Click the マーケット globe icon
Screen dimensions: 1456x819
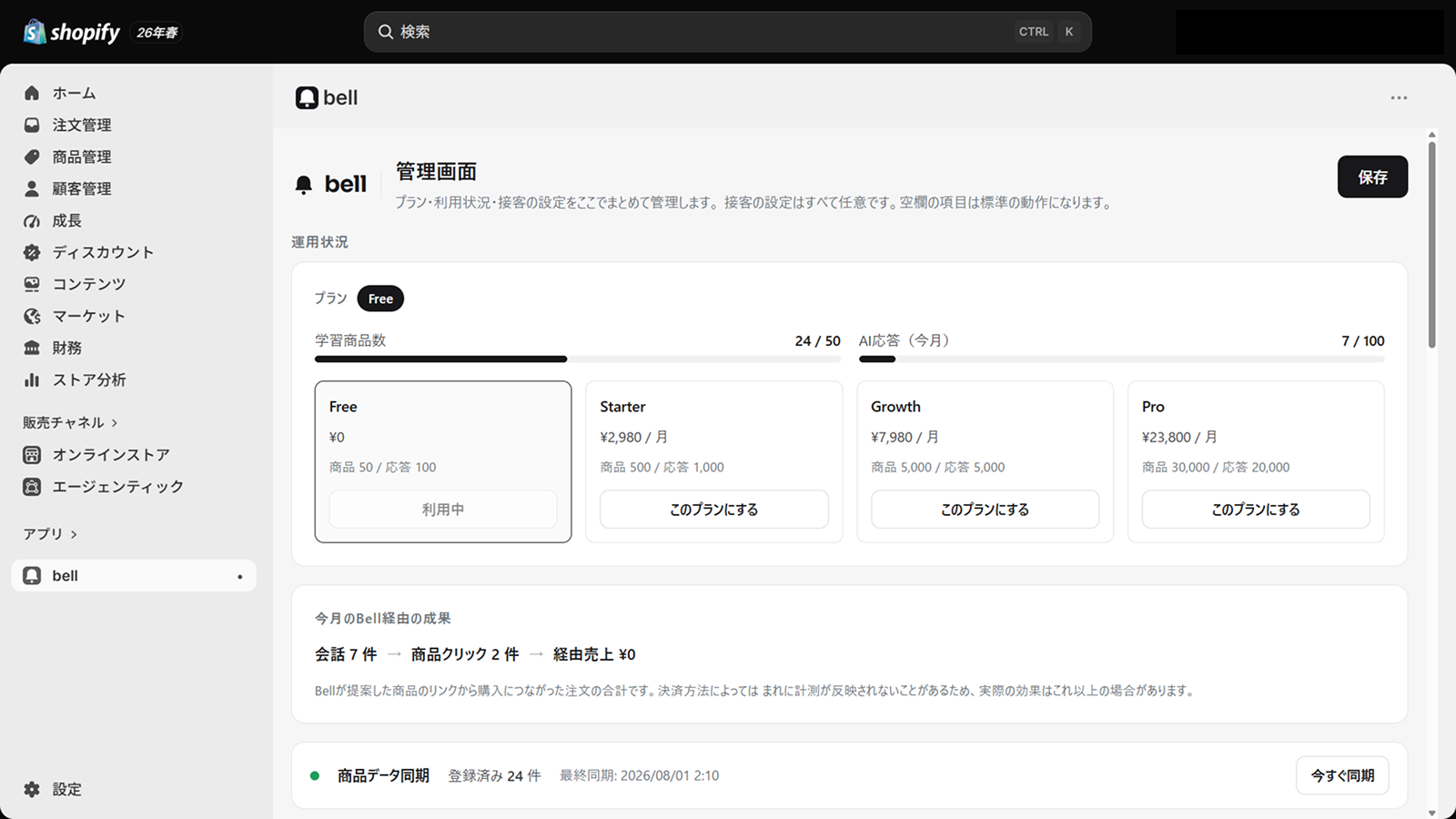(32, 316)
